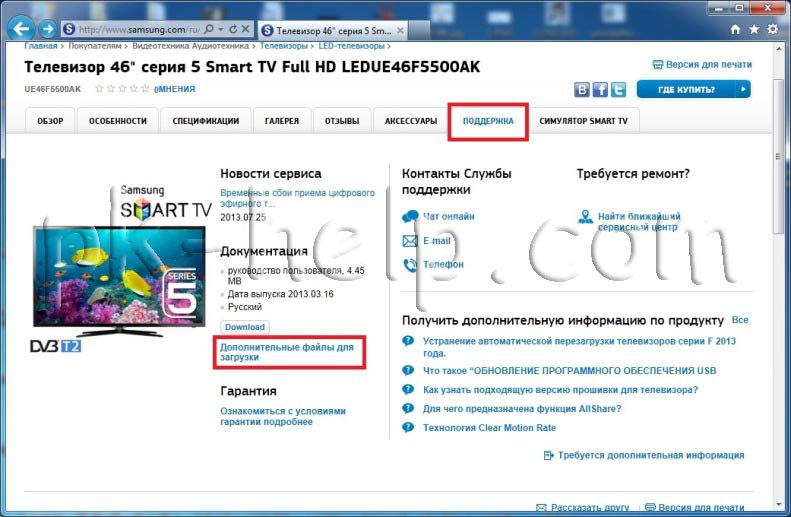This screenshot has width=791, height=517.
Task: Open news link Временные сбои приема цифрового
Action: [x=297, y=198]
